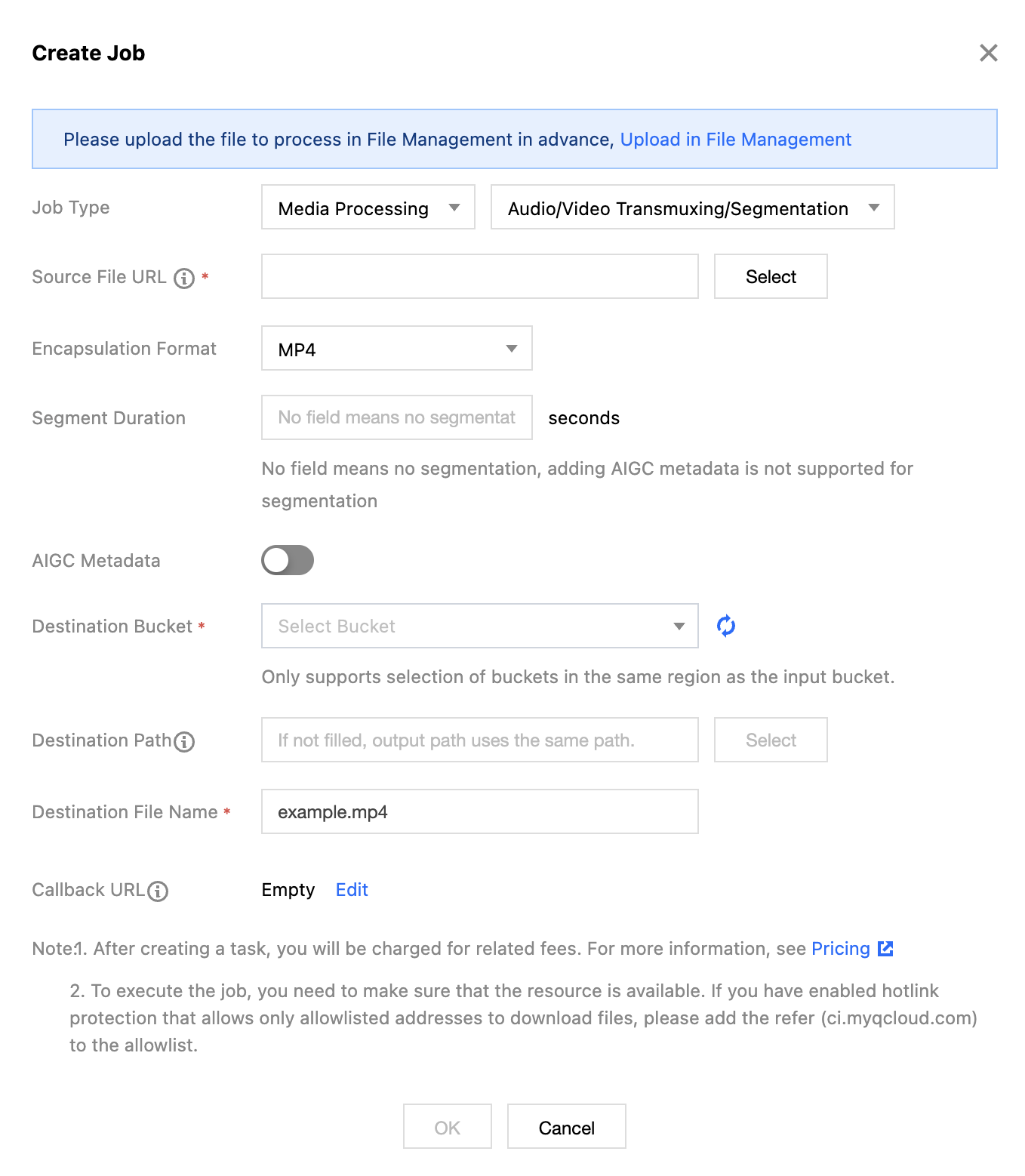
Task: Click Select button for Destination Path
Action: [x=770, y=740]
